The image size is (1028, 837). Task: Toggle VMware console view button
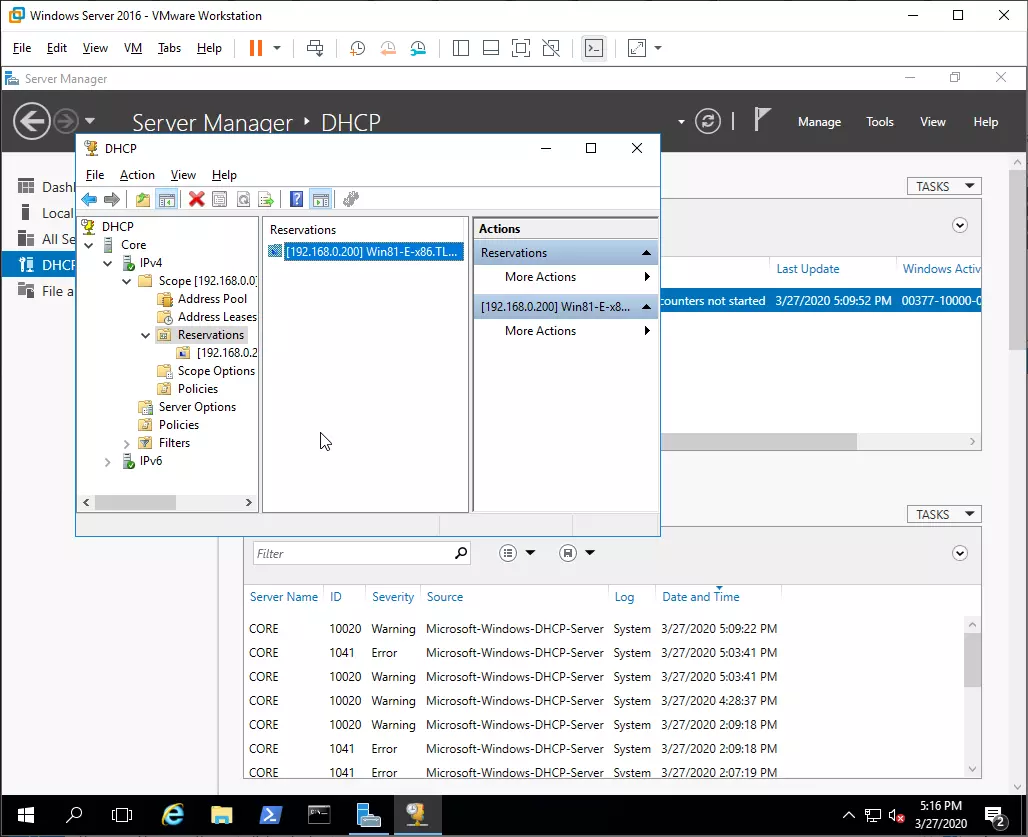[594, 48]
